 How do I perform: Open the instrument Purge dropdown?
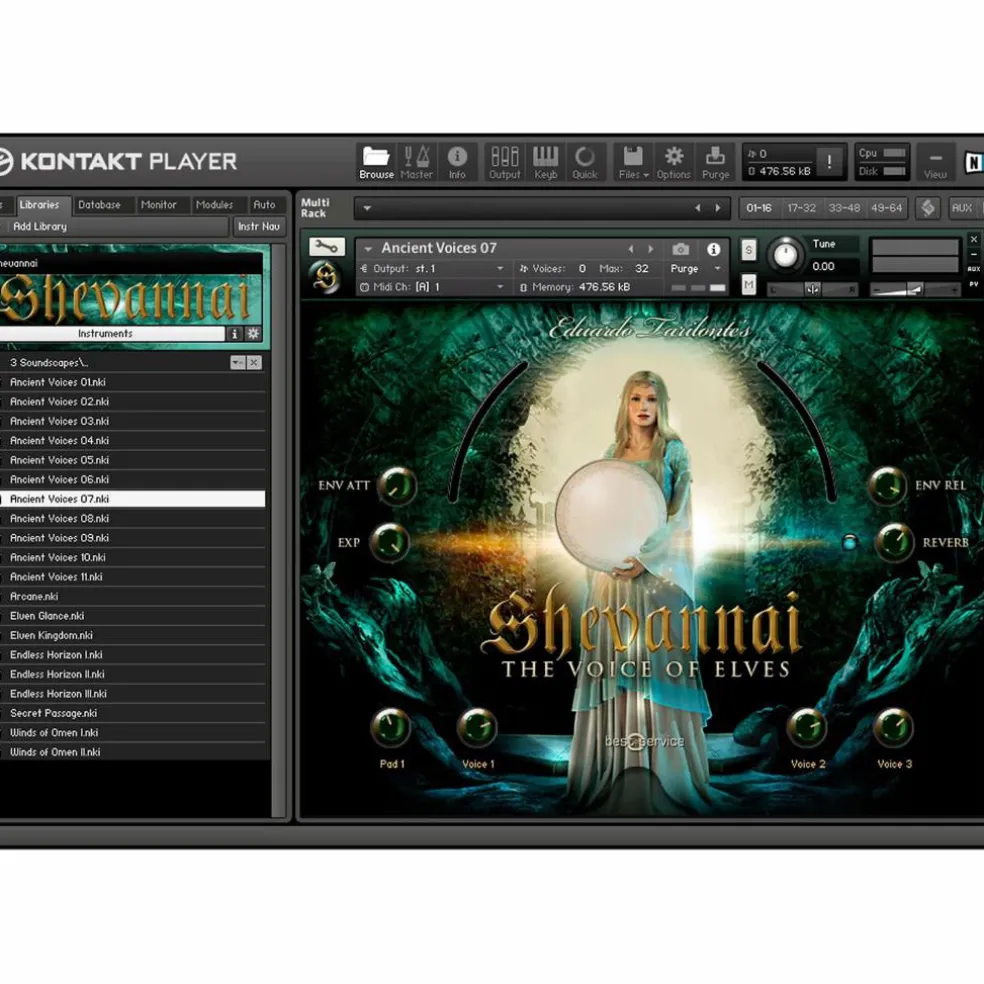tap(717, 269)
